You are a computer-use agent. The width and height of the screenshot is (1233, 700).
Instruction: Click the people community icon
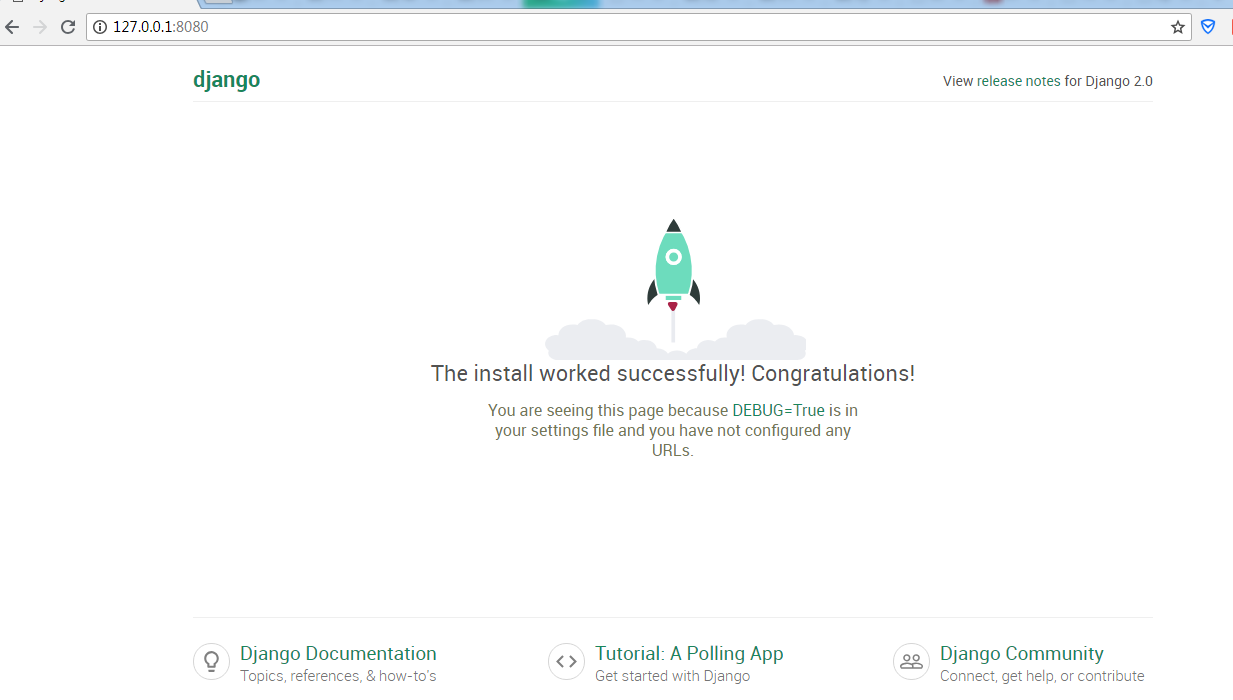pyautogui.click(x=911, y=661)
